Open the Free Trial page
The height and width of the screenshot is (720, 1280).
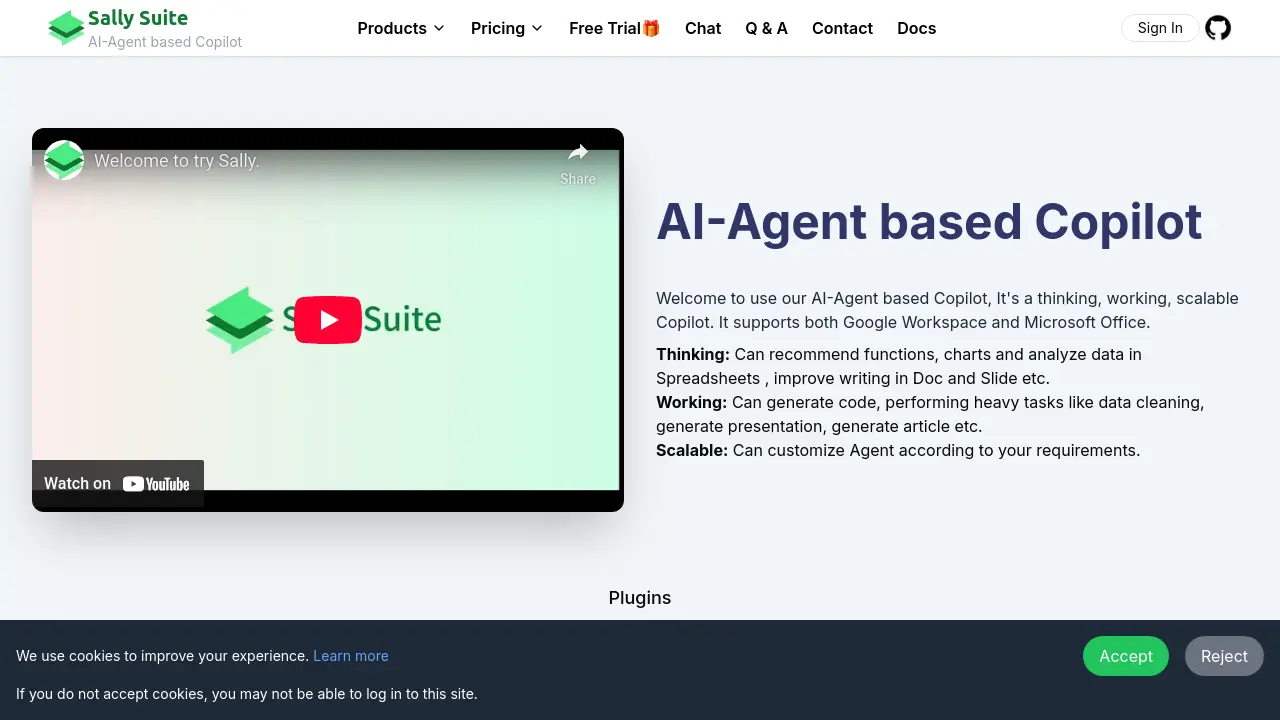(x=615, y=28)
